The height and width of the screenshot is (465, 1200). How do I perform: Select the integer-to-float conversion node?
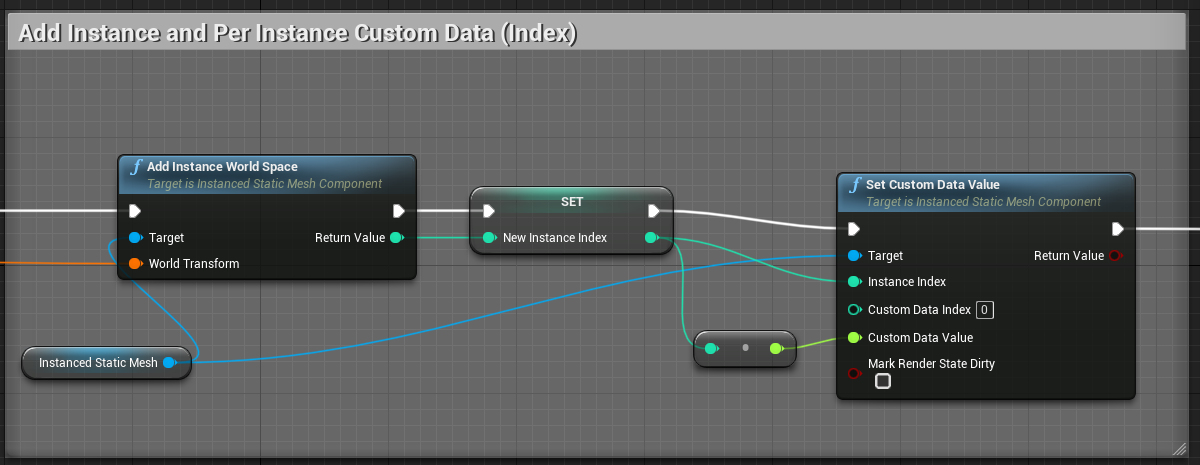[x=745, y=348]
